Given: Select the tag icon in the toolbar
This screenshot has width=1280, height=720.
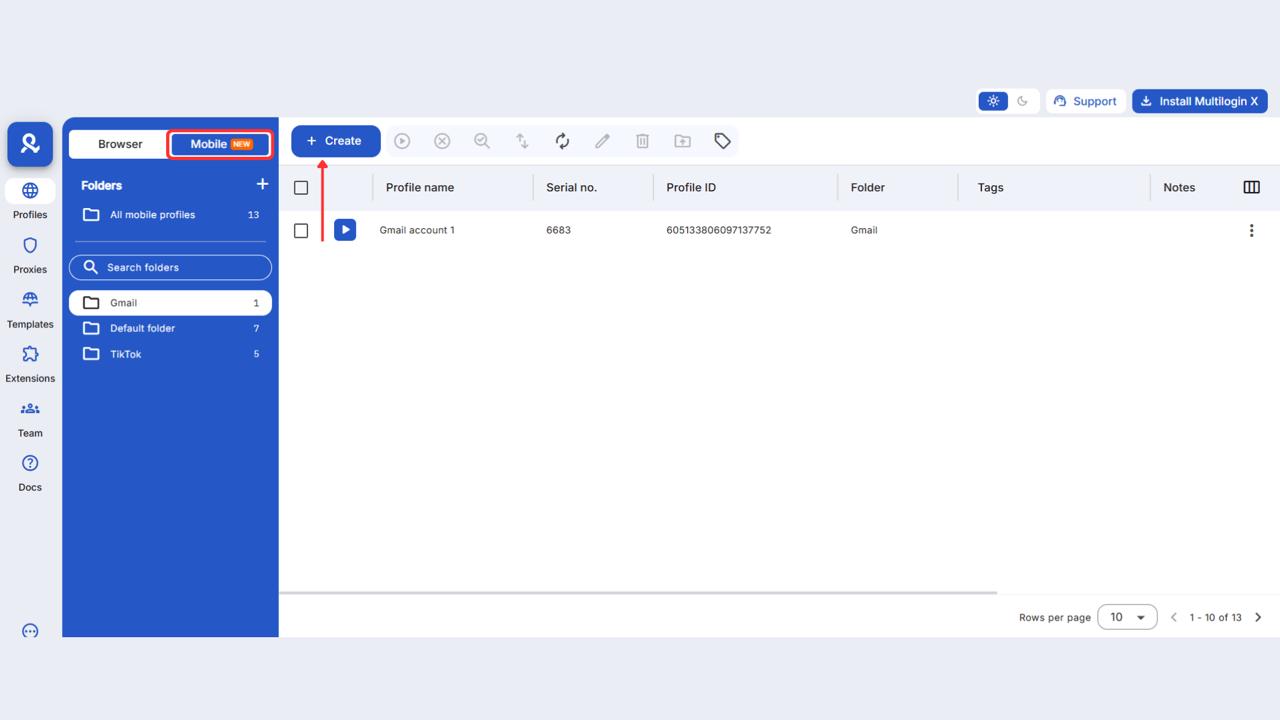Looking at the screenshot, I should point(722,141).
